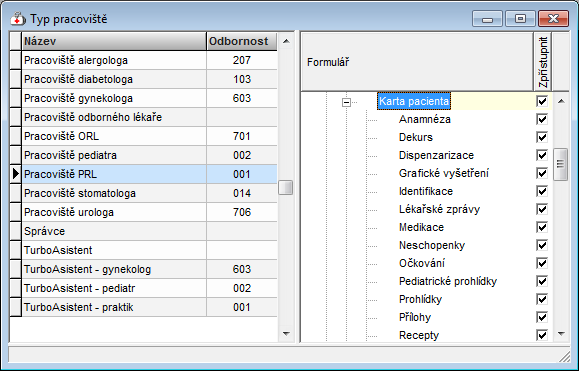Collapse the Karta pacienta tree node
This screenshot has height=371, width=579.
pyautogui.click(x=346, y=102)
